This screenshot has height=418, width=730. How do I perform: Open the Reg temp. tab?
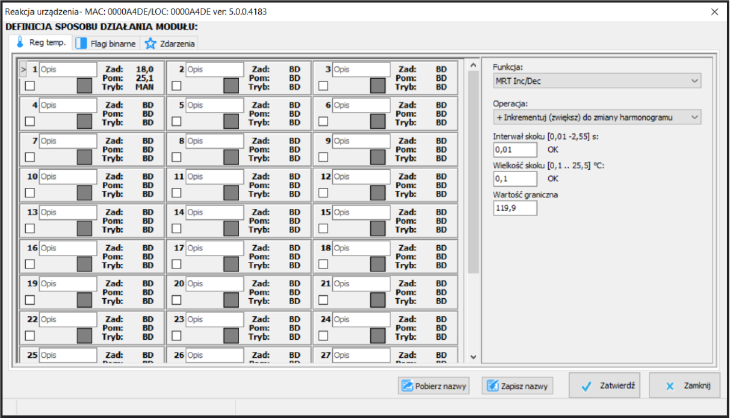41,43
